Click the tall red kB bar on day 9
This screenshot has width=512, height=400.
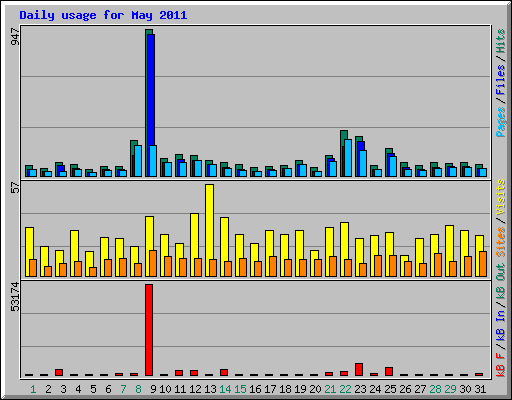pos(149,330)
